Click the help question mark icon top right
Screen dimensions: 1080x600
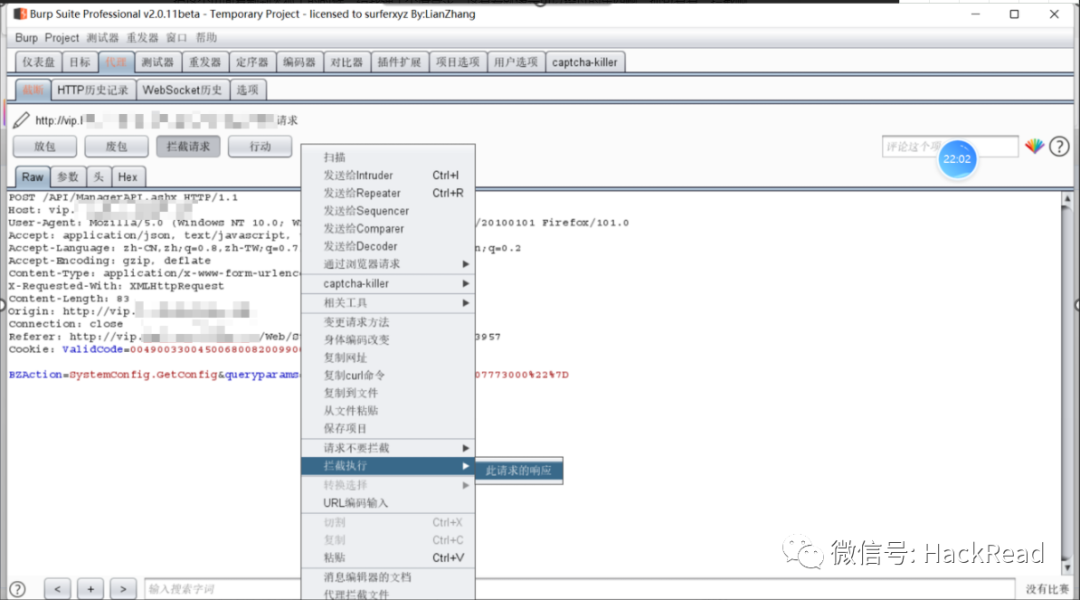tap(1059, 146)
